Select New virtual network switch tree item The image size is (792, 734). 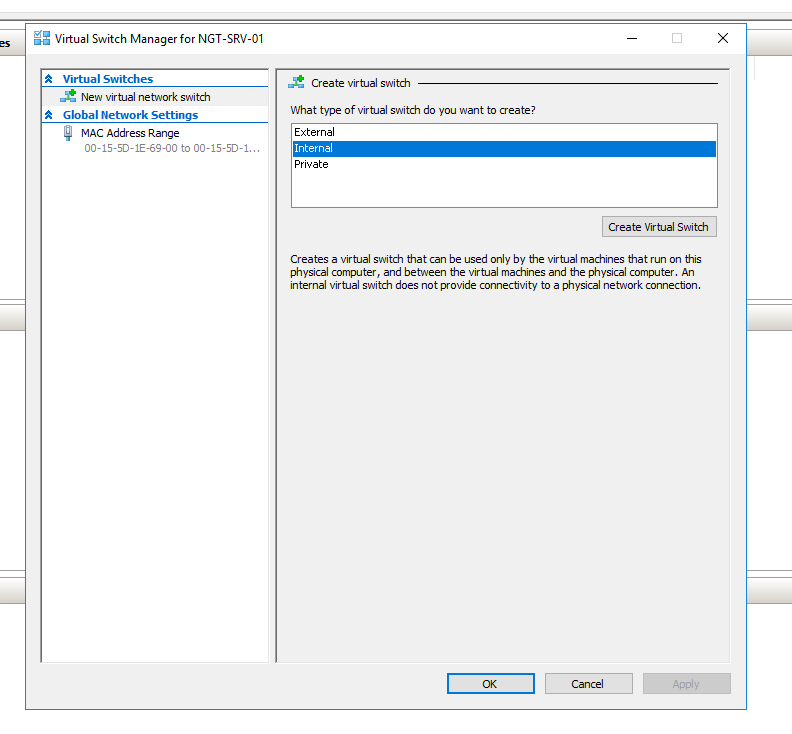pos(146,97)
